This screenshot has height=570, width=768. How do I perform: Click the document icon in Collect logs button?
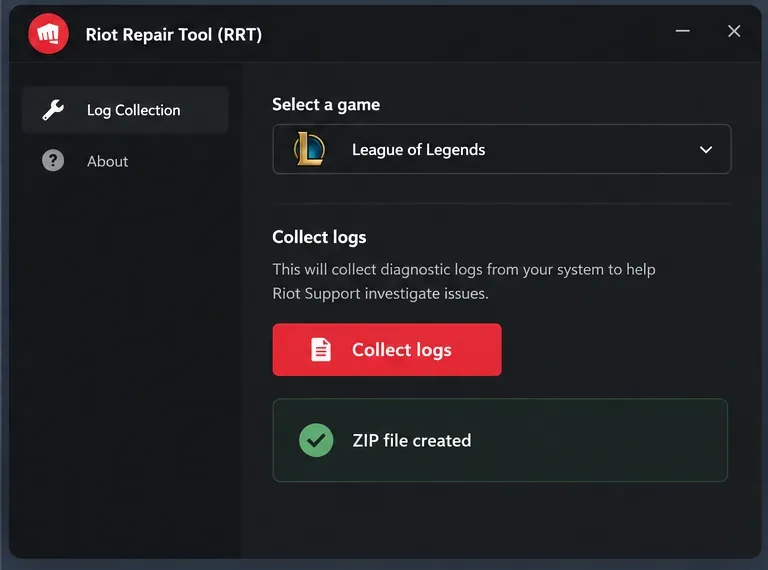point(321,350)
